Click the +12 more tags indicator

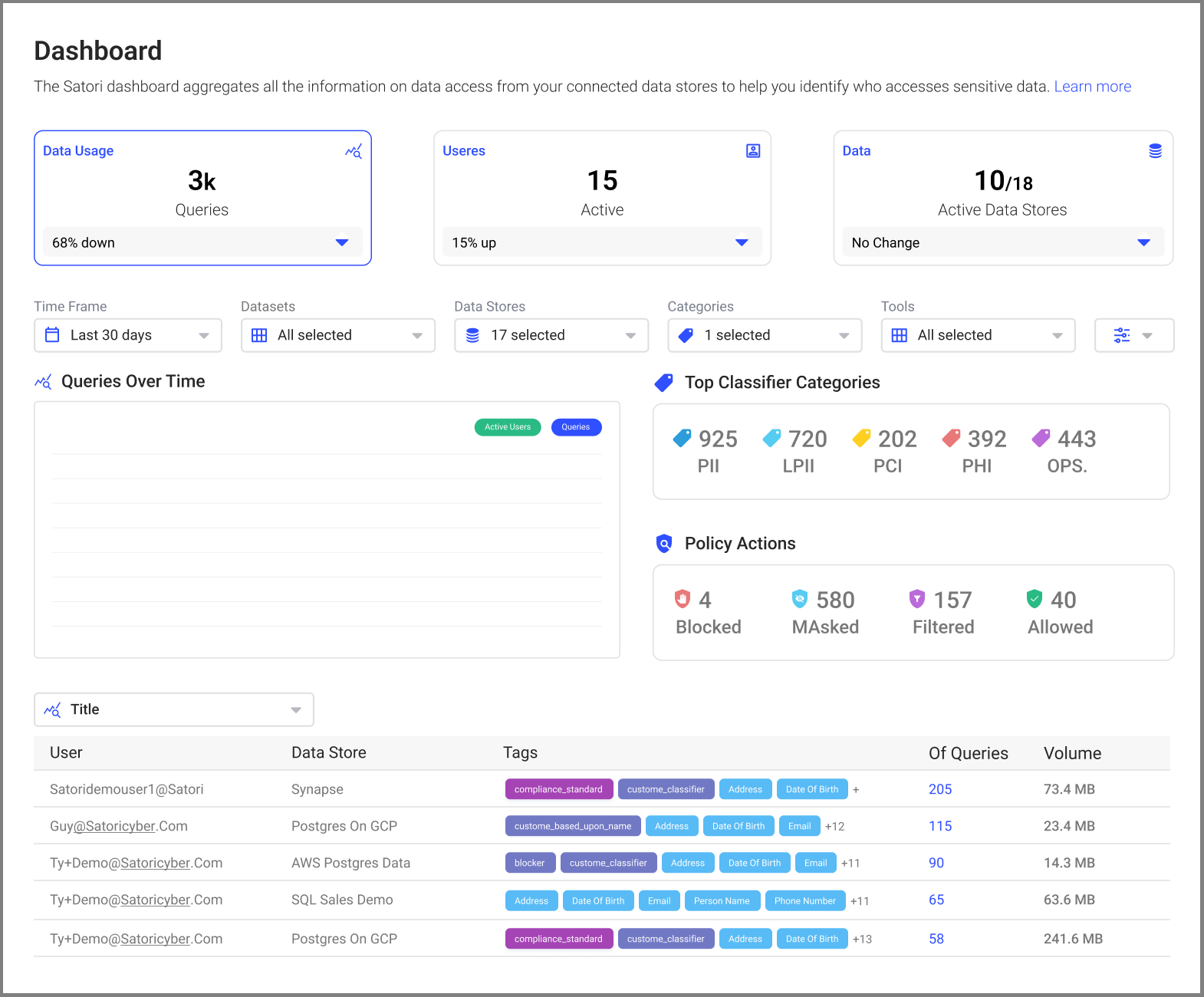(x=834, y=826)
